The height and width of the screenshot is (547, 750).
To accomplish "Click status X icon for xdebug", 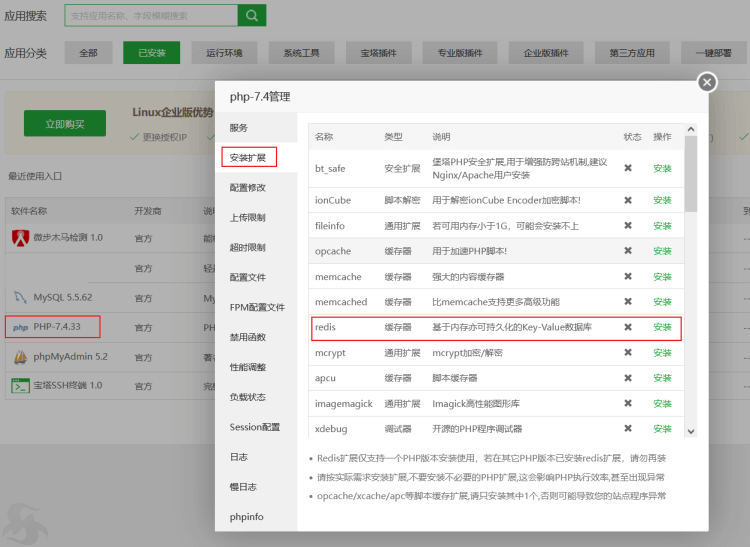I will coord(628,428).
